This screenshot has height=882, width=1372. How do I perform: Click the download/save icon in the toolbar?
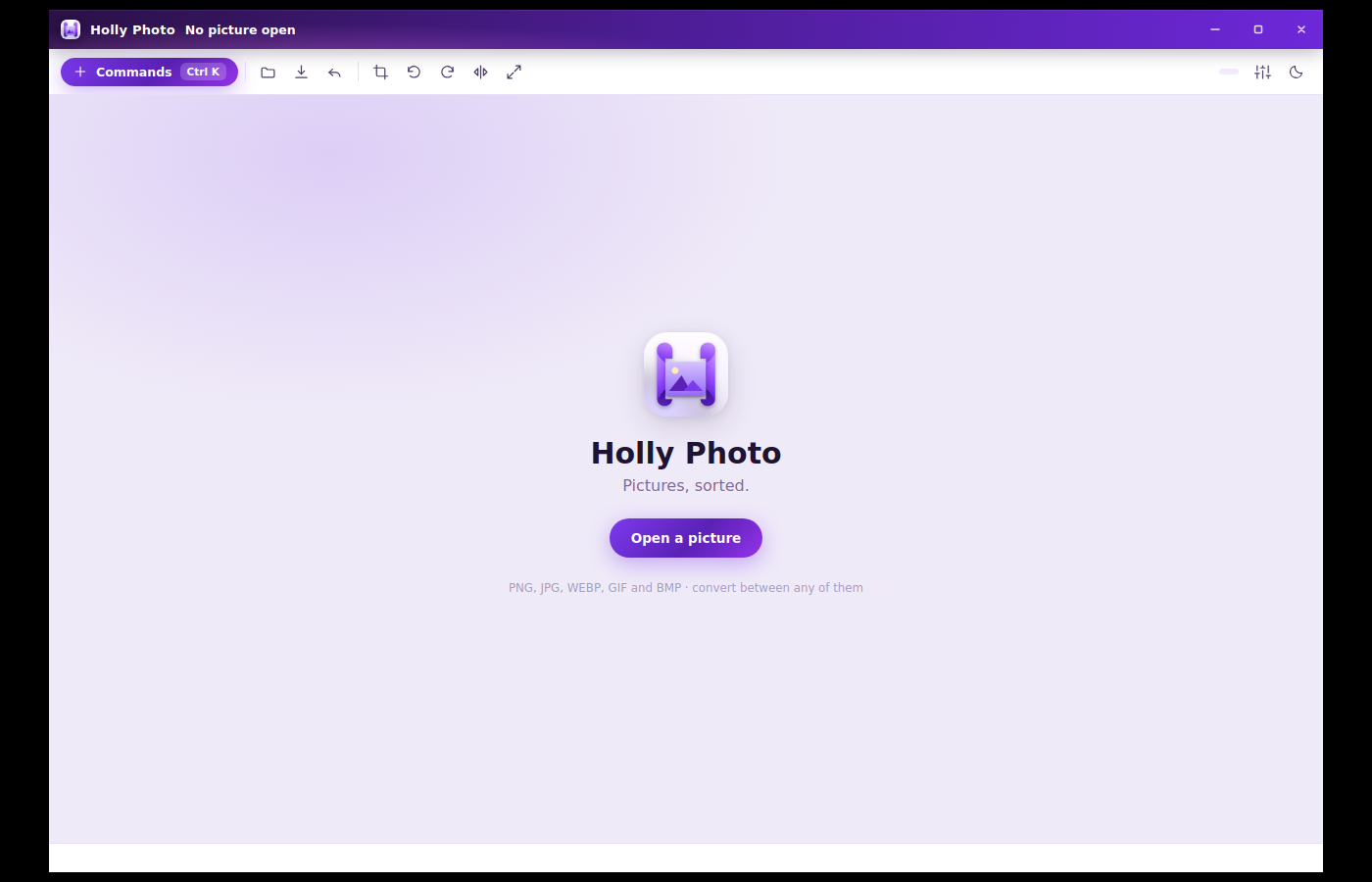[x=301, y=72]
